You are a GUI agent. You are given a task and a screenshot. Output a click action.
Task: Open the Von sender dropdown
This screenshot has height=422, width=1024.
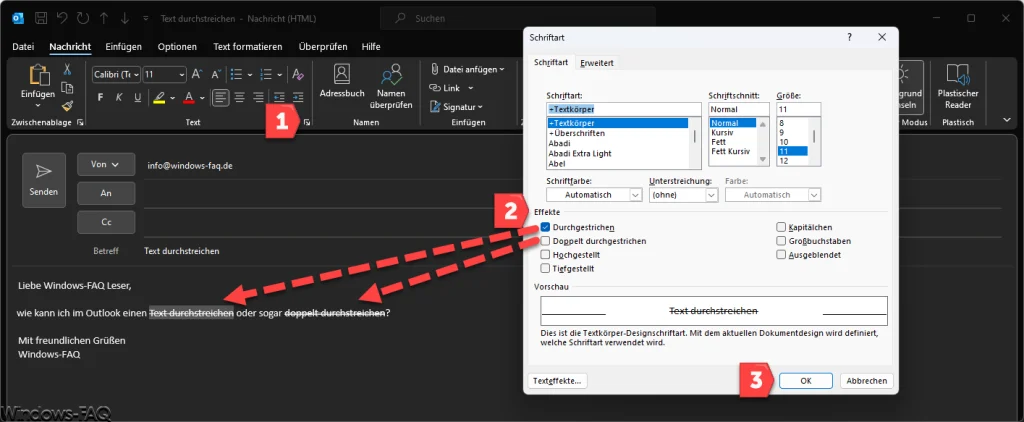point(106,165)
